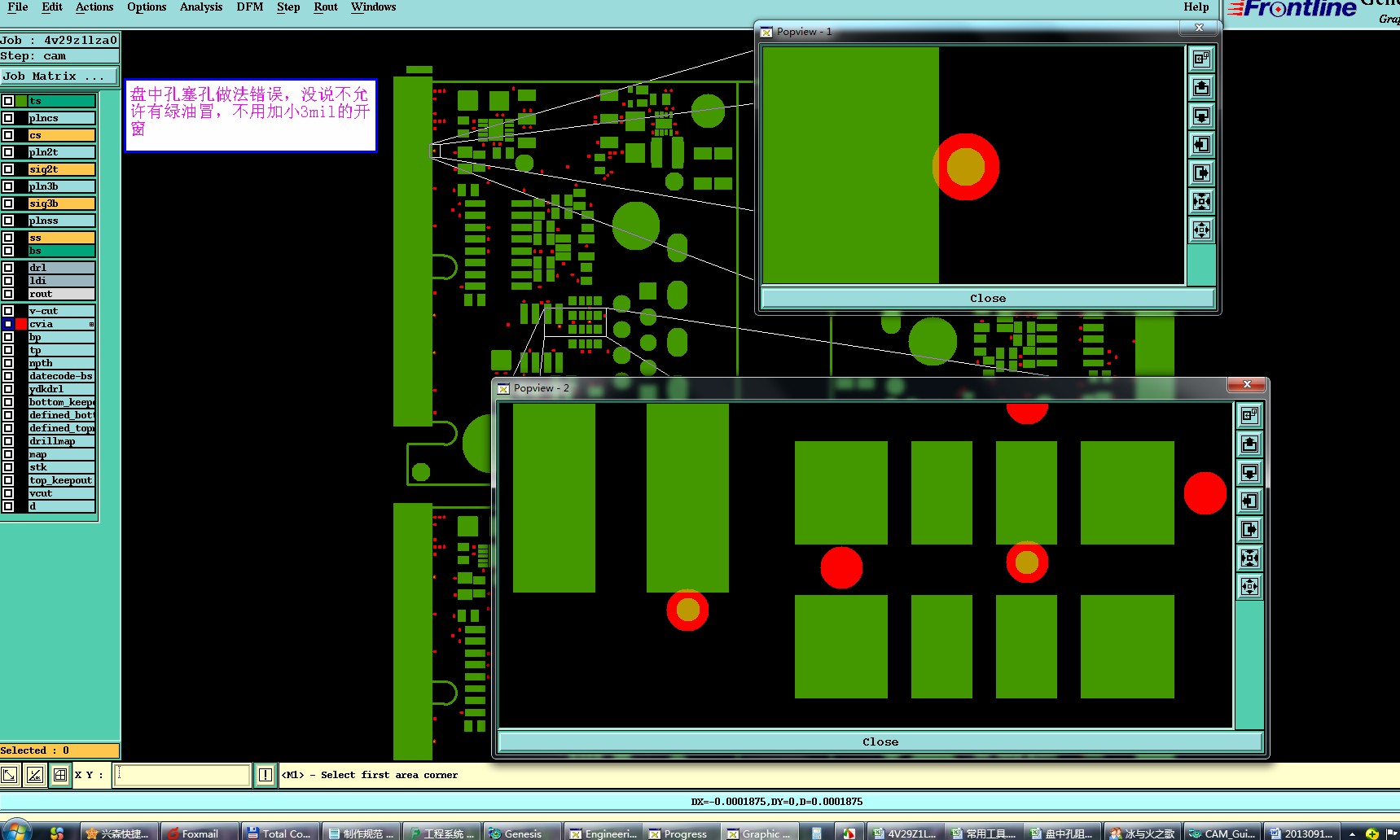Open the Rout menu
The width and height of the screenshot is (1400, 840).
[x=326, y=7]
